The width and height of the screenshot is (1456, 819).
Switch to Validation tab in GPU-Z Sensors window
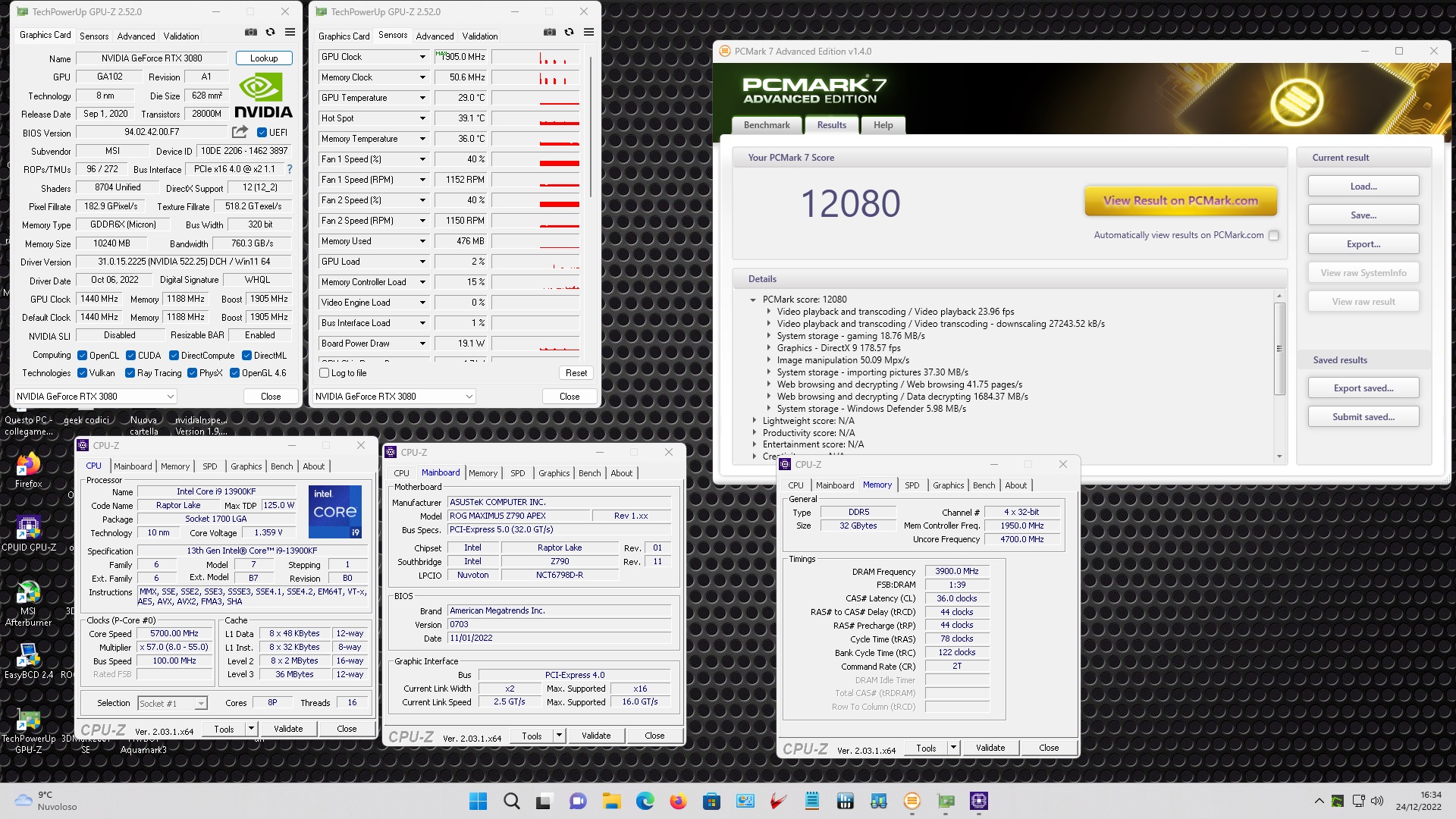pyautogui.click(x=480, y=36)
